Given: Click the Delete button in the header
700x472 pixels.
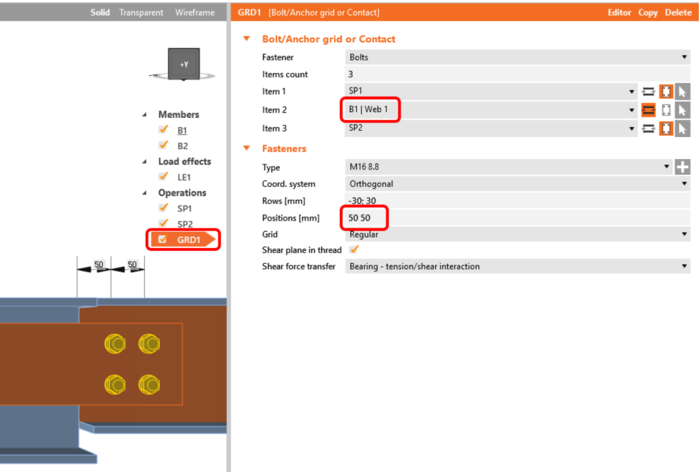Looking at the screenshot, I should point(678,13).
